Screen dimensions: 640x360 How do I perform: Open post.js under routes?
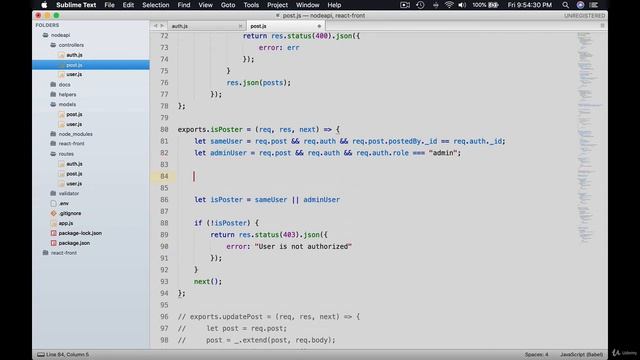coord(74,173)
